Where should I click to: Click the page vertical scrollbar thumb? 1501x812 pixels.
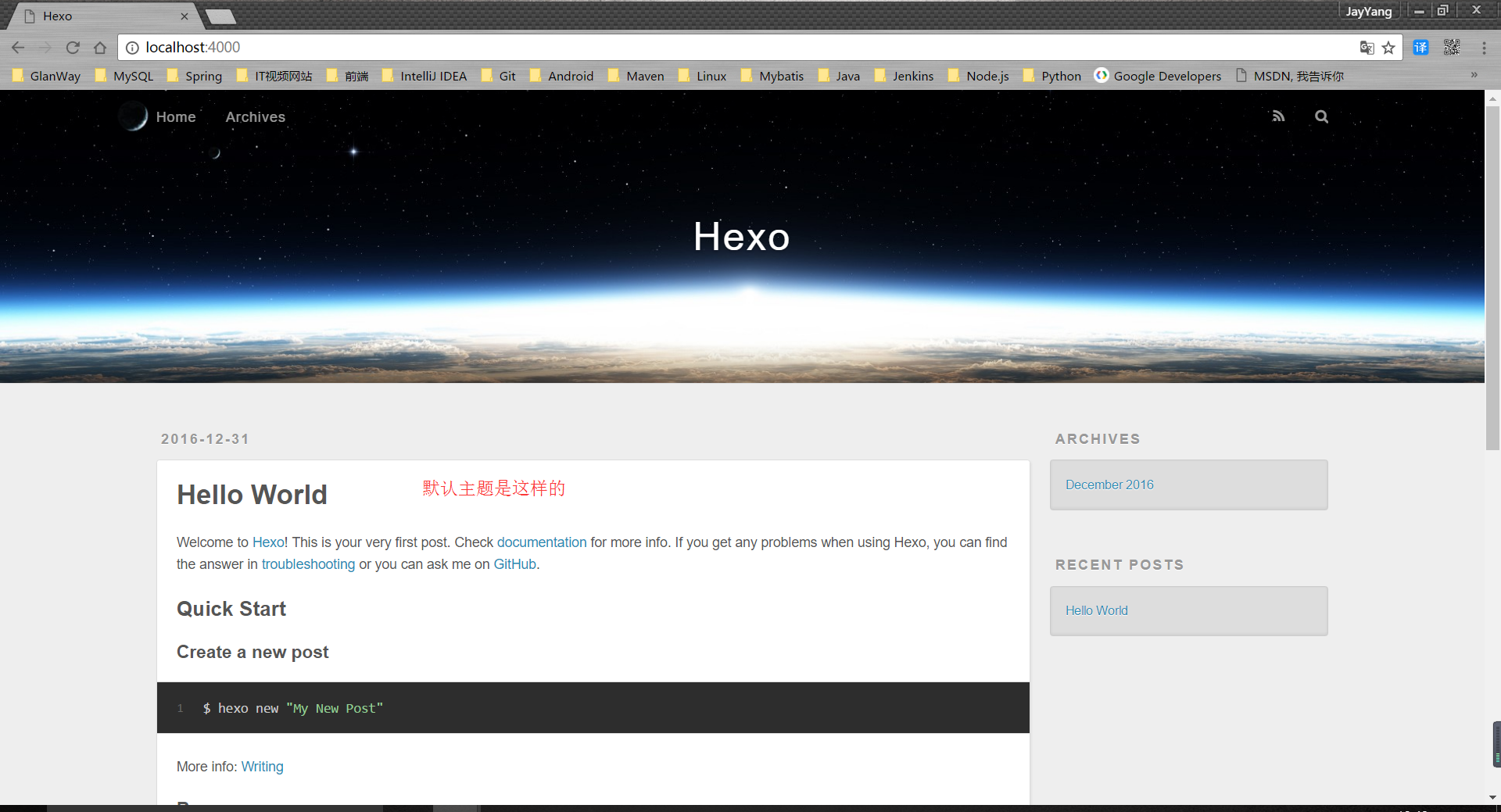pos(1492,277)
